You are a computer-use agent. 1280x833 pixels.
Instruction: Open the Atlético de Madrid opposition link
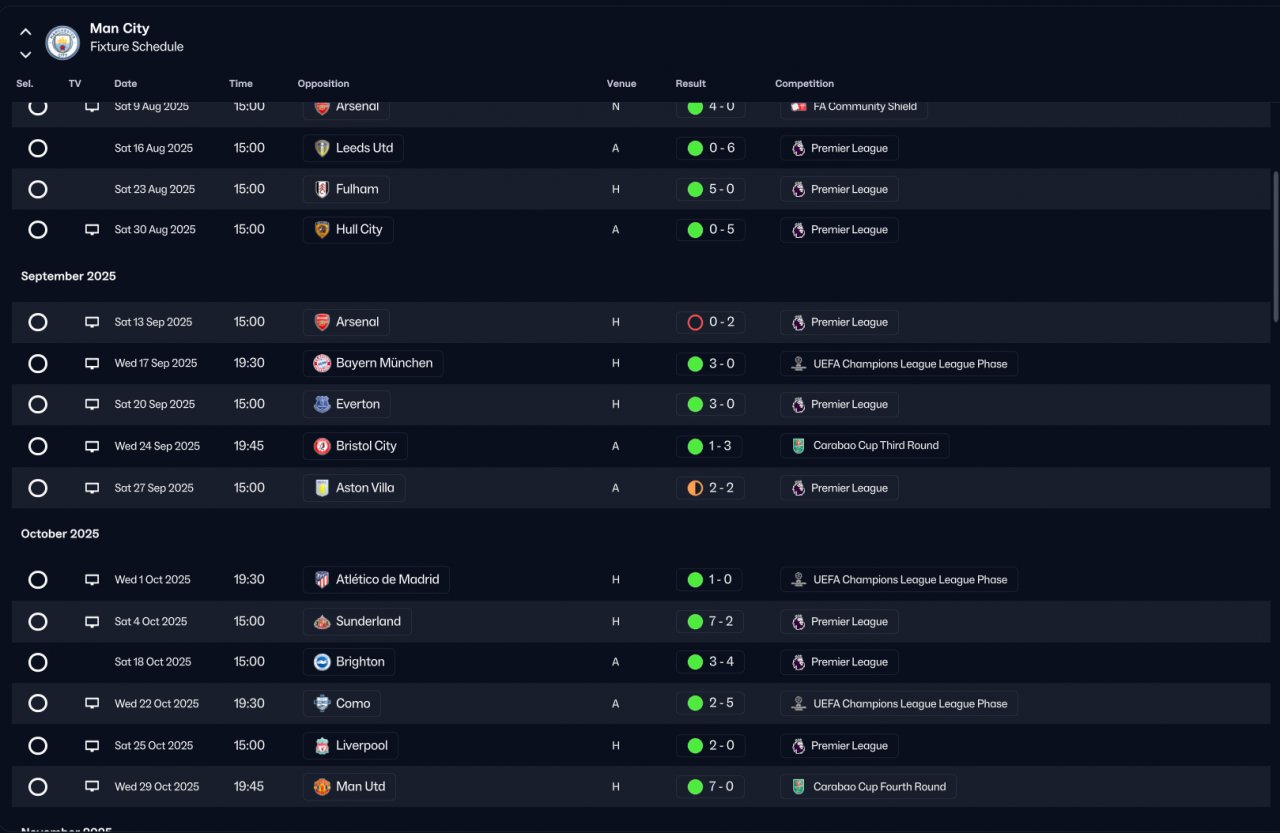tap(376, 580)
